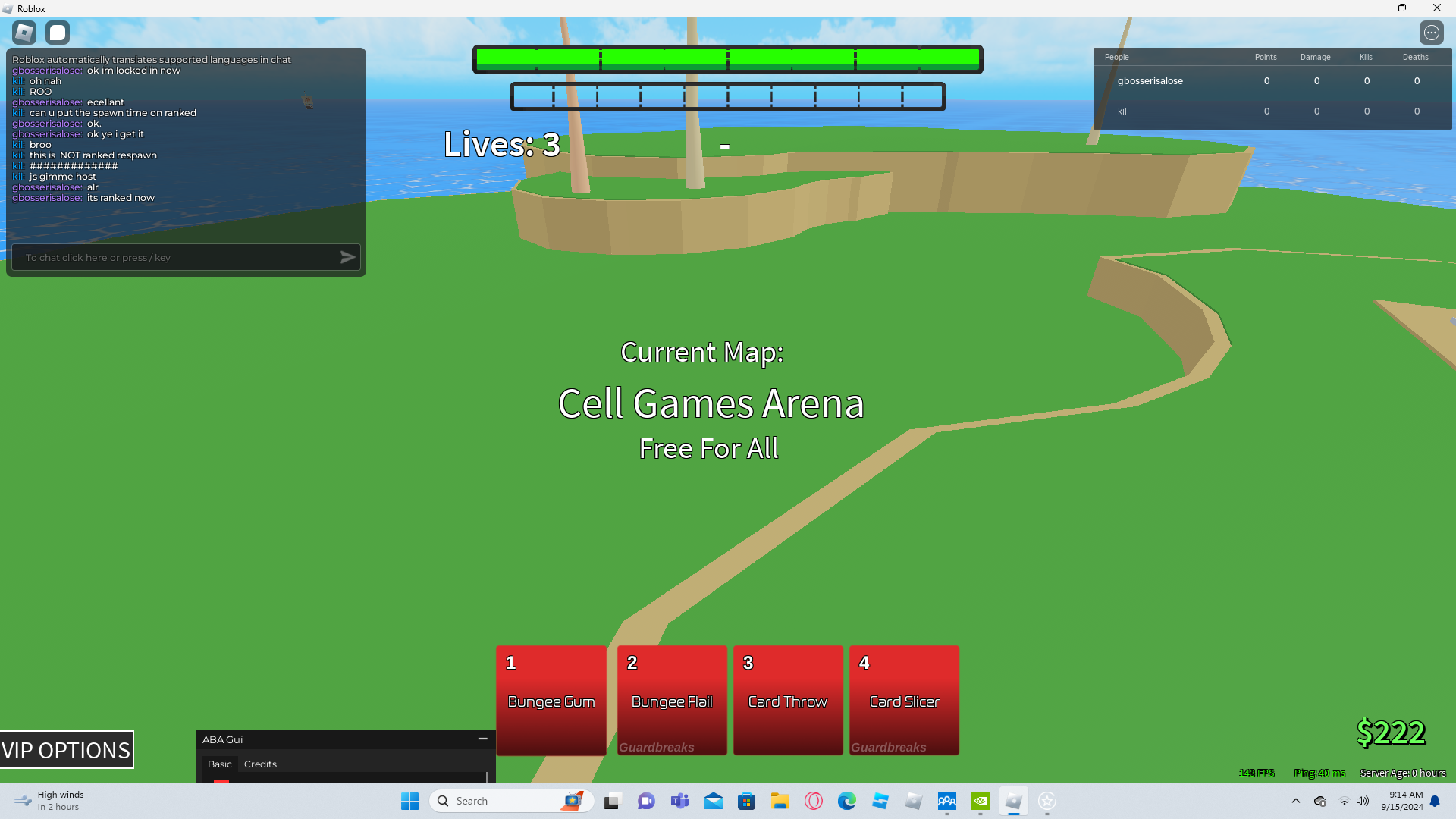
Task: Click the Deaths column header
Action: click(1416, 57)
